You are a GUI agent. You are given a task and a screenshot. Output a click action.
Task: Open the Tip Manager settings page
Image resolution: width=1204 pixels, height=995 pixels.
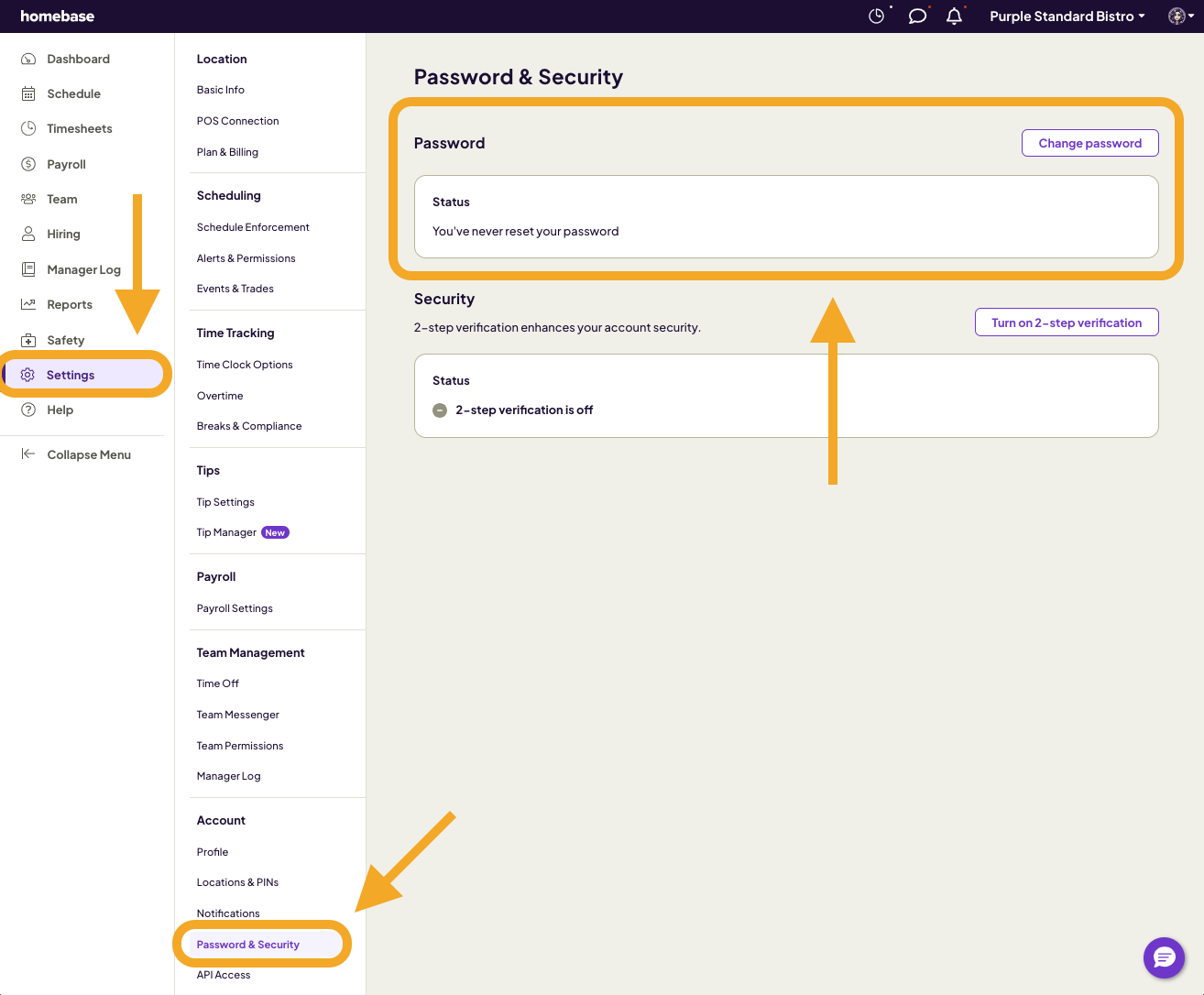(227, 532)
